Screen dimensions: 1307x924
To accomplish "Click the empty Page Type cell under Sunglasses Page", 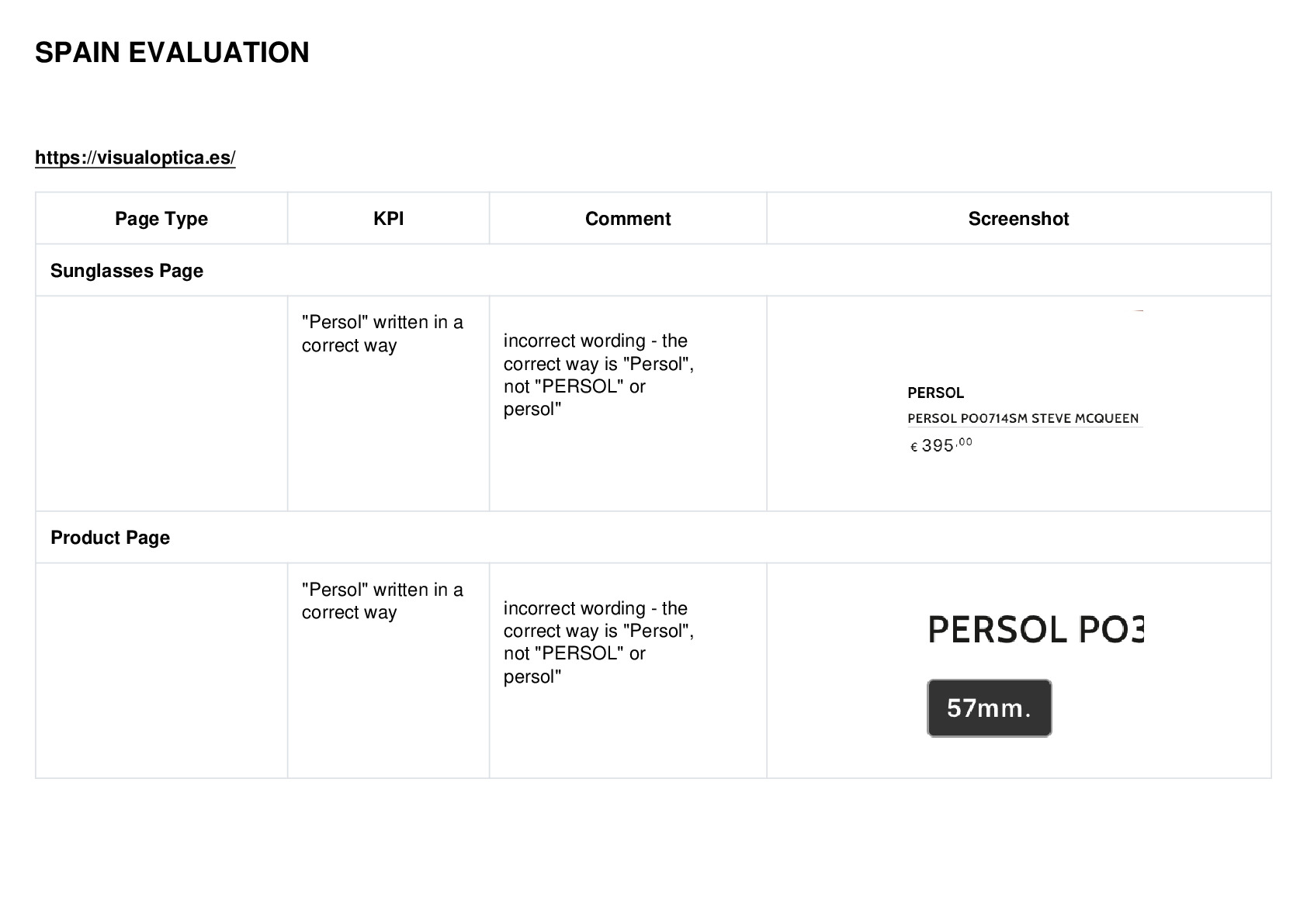I will (x=161, y=403).
